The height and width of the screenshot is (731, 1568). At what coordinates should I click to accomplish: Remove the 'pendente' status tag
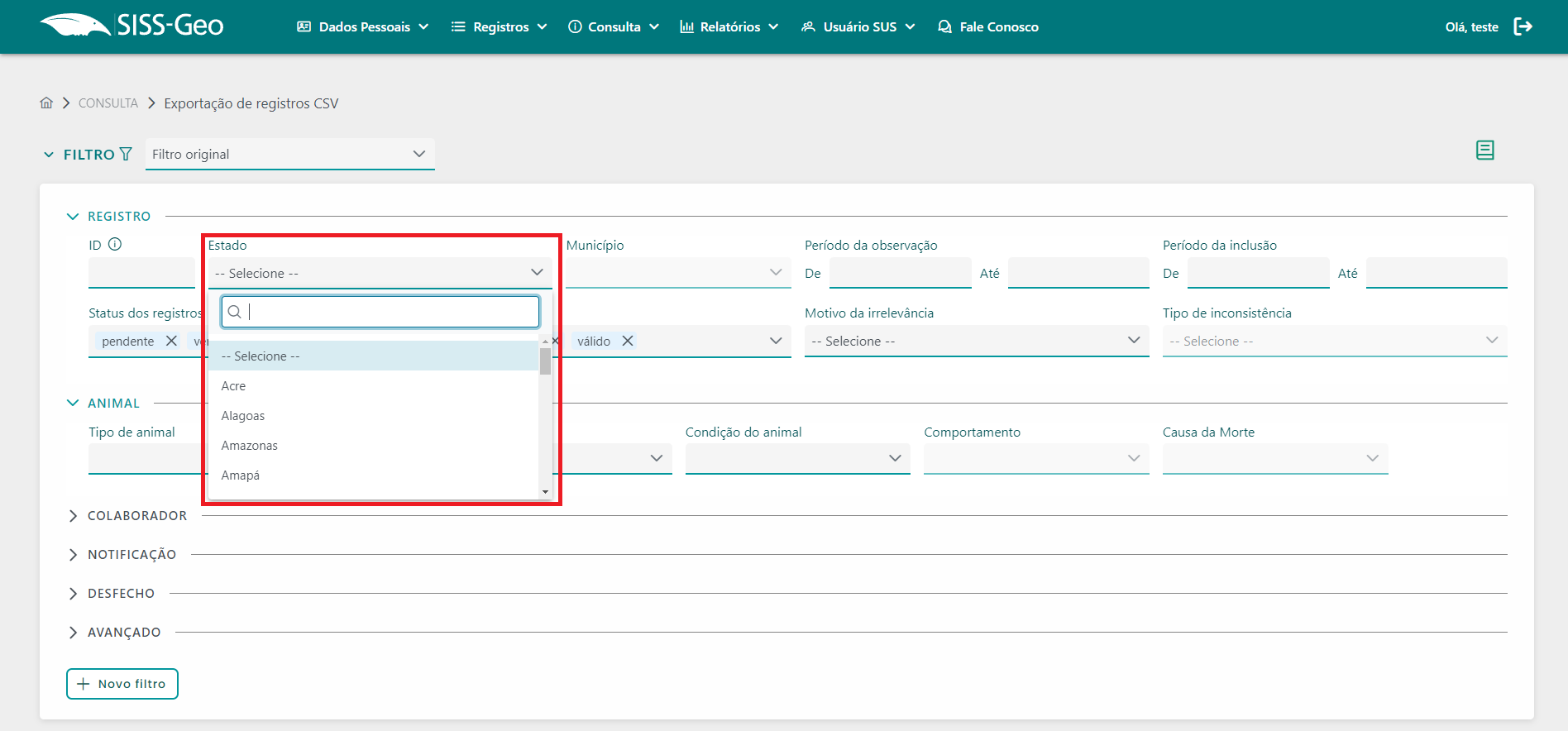click(171, 341)
